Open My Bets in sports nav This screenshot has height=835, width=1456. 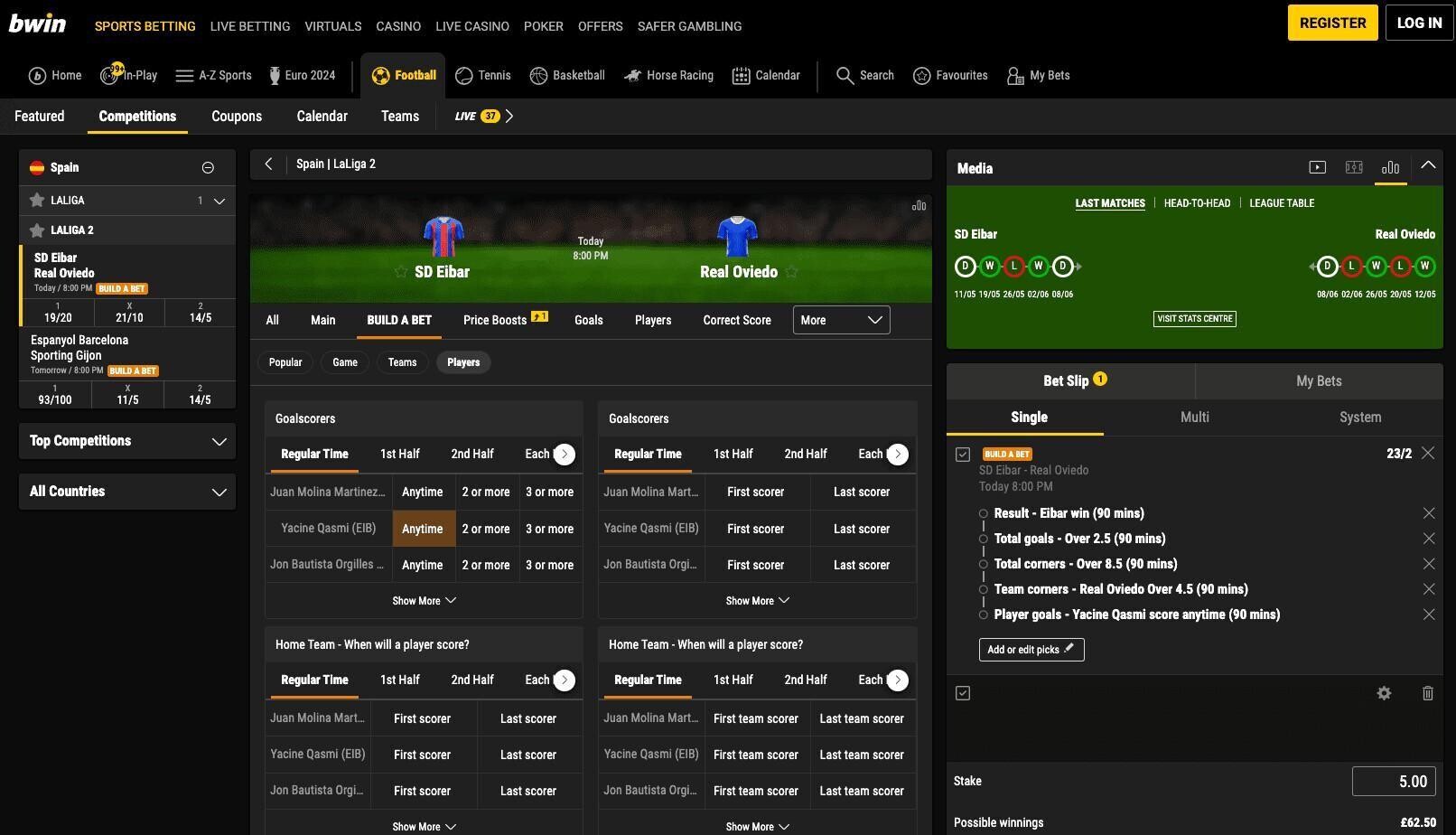tap(1039, 76)
